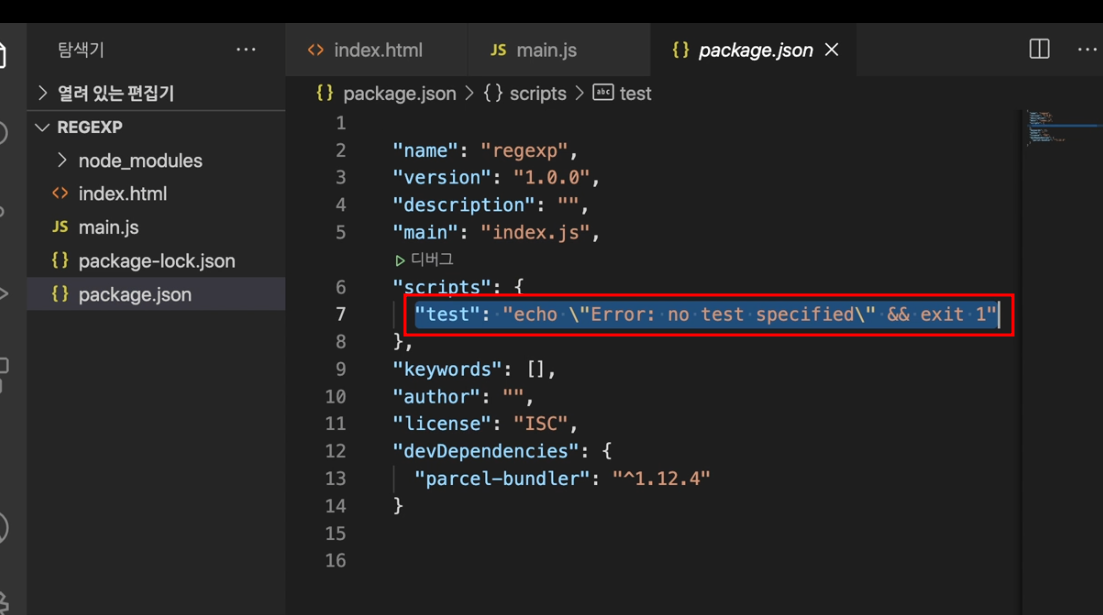Open Explorer panel's ellipsis options
This screenshot has height=615, width=1103.
click(x=246, y=49)
